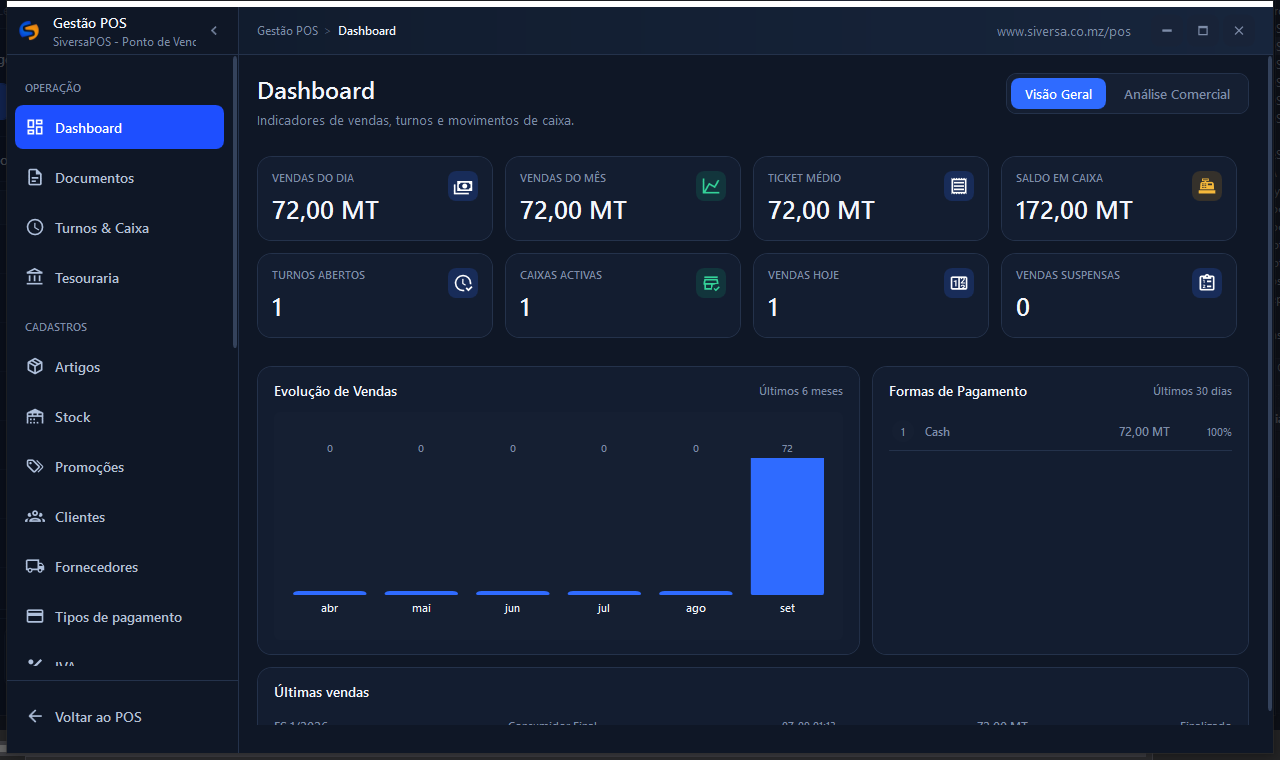
Task: Click the Fornecedores truck icon
Action: (x=35, y=566)
